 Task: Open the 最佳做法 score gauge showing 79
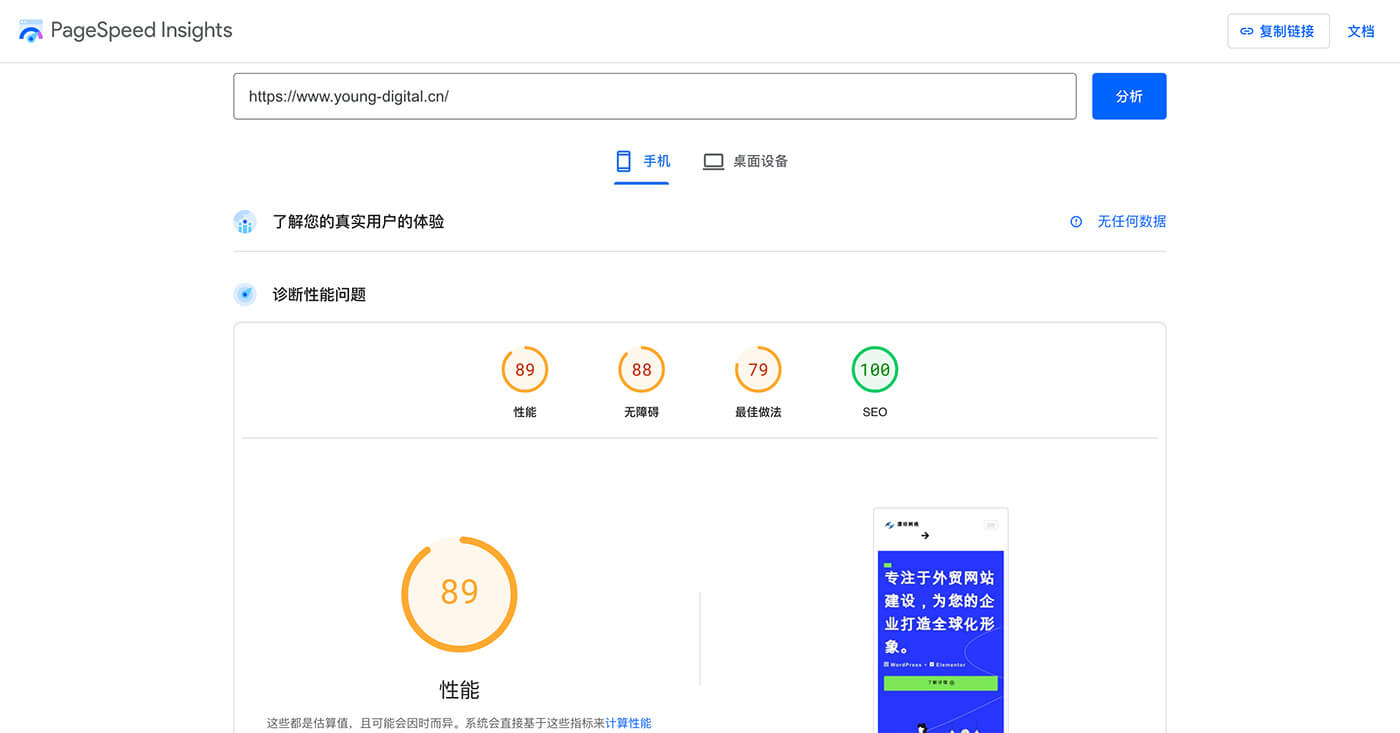(758, 370)
